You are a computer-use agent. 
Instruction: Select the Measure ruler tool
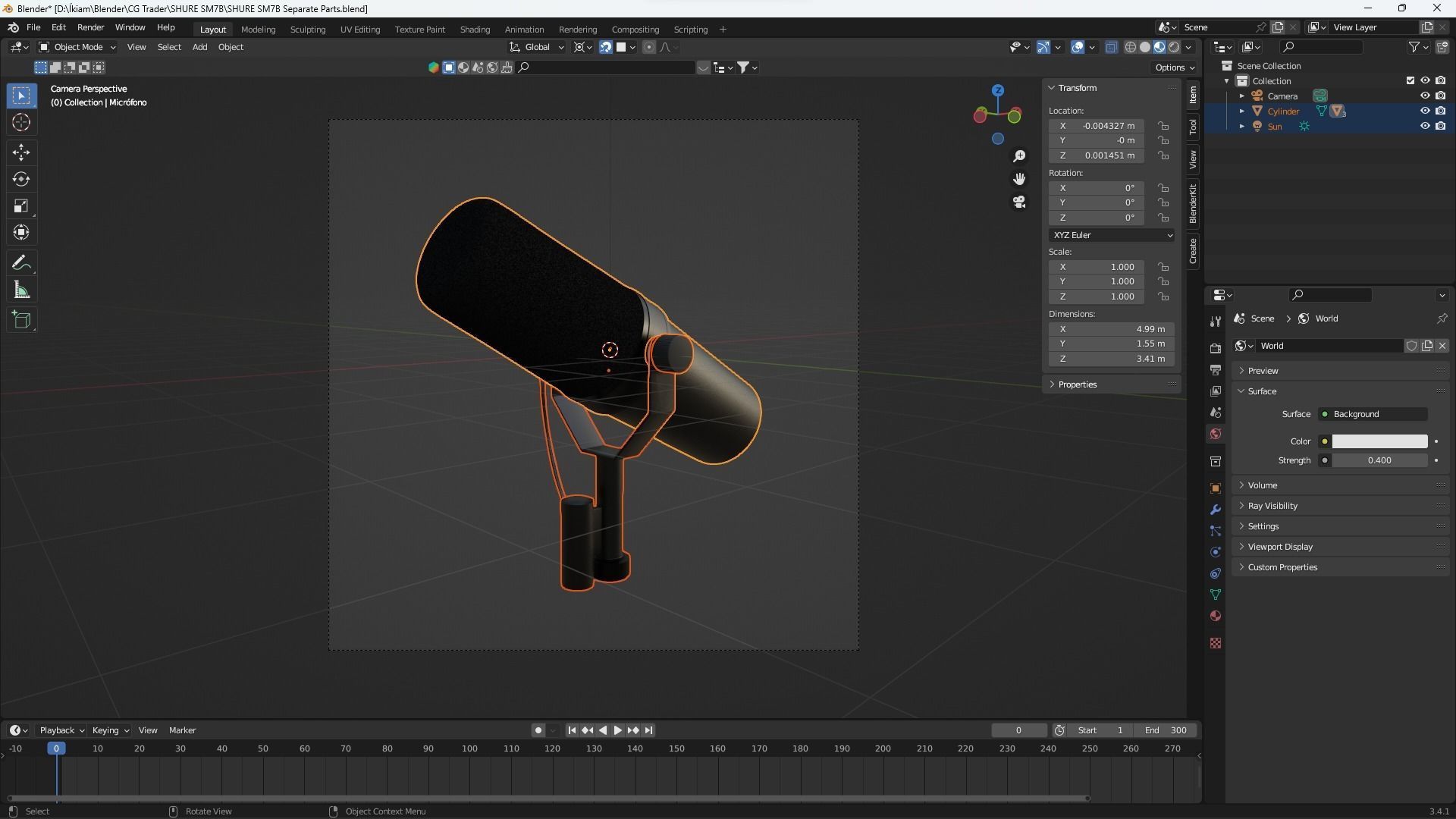tap(21, 290)
